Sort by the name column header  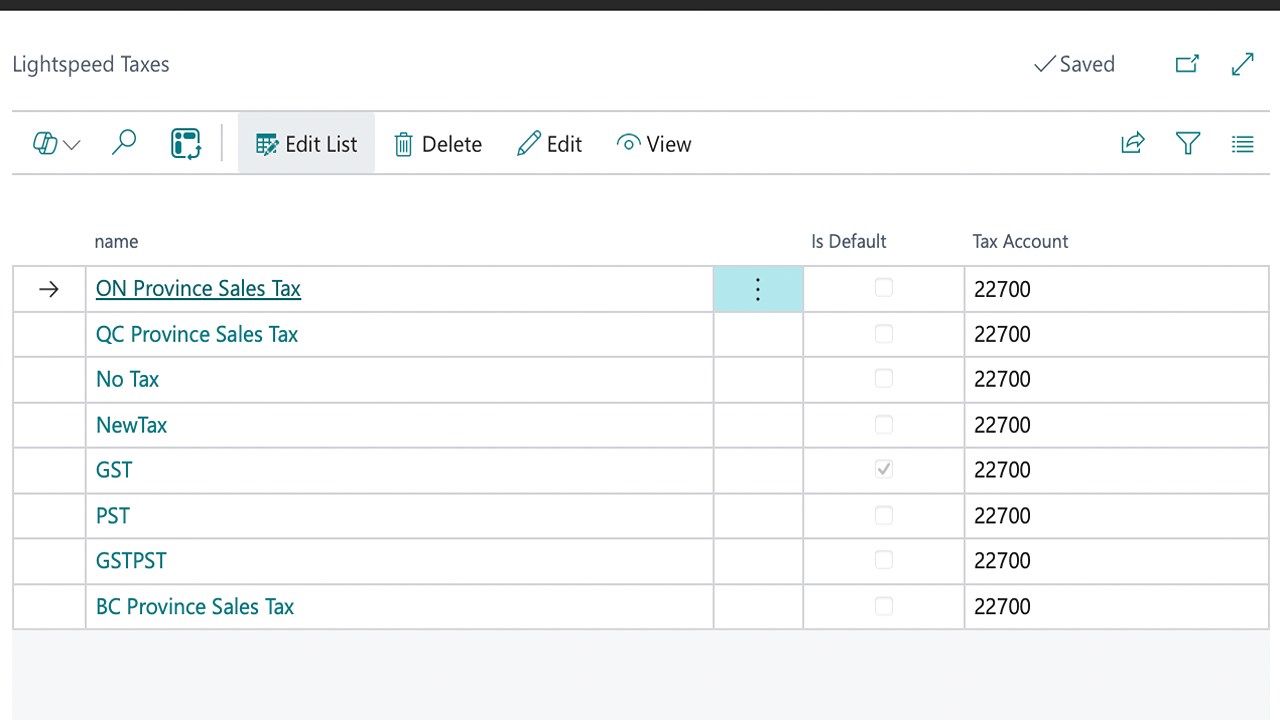coord(116,241)
